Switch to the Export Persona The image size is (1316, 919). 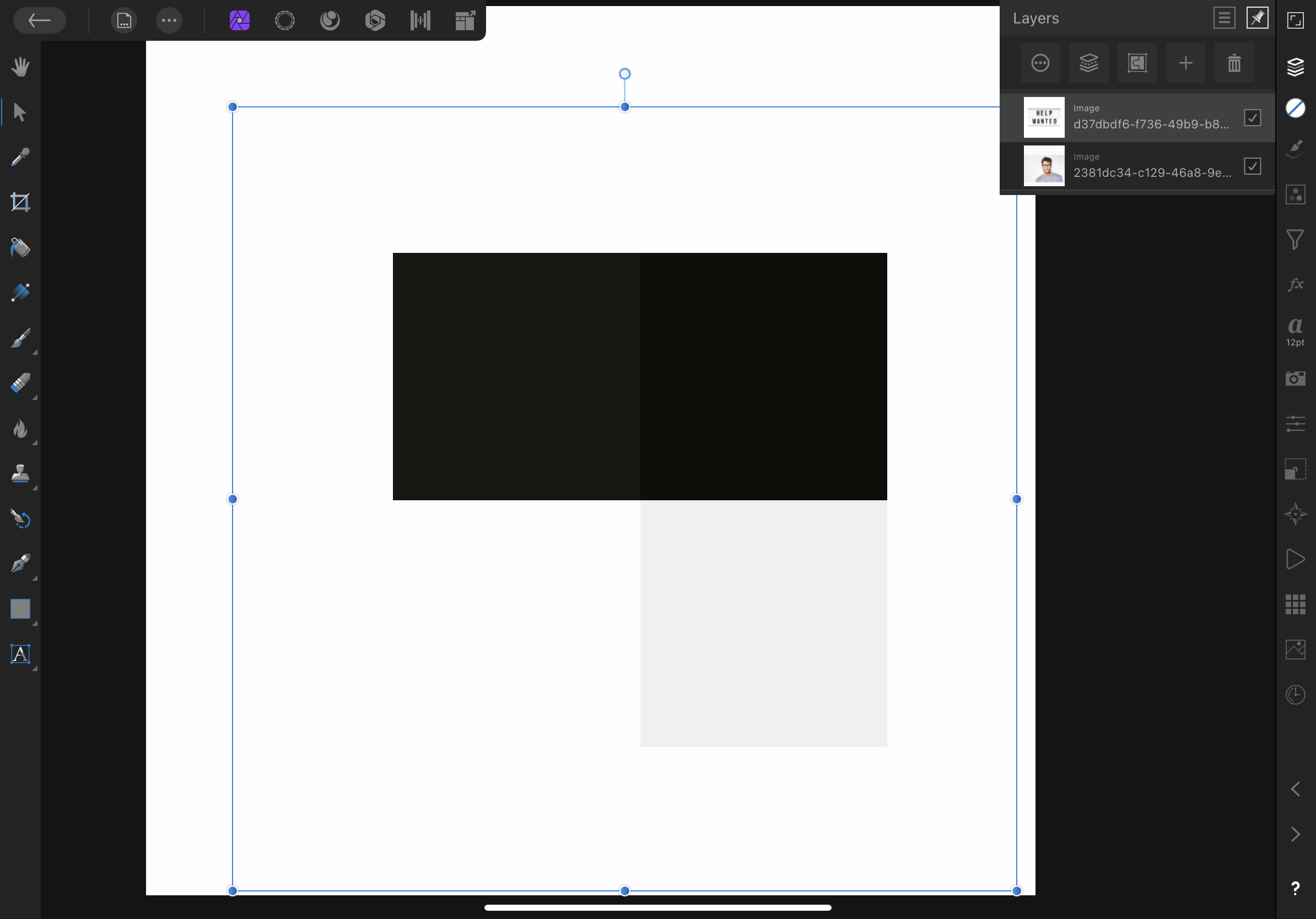tap(465, 20)
